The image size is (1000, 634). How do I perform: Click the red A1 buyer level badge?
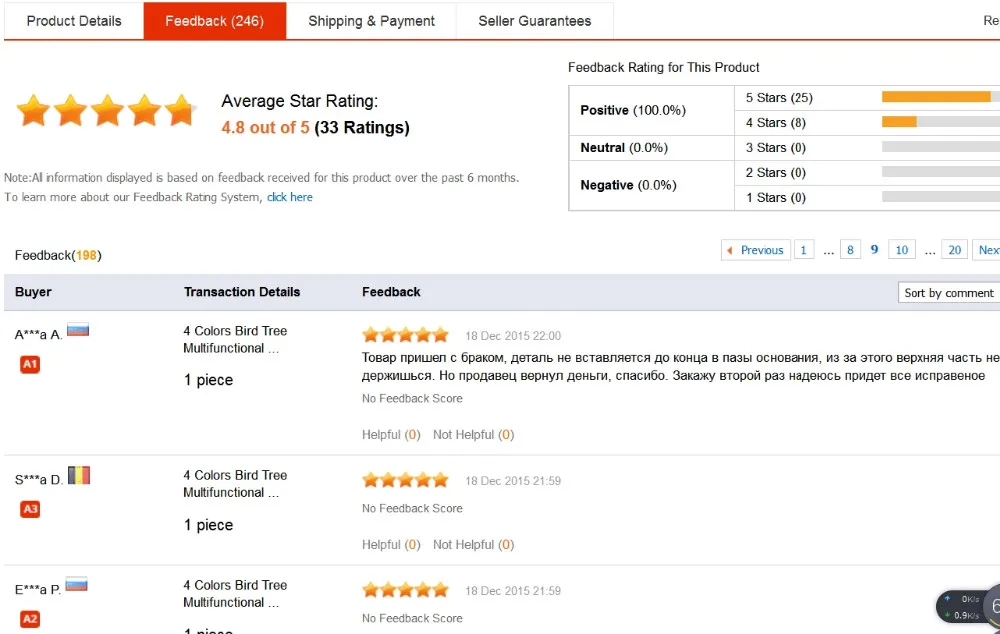[30, 364]
